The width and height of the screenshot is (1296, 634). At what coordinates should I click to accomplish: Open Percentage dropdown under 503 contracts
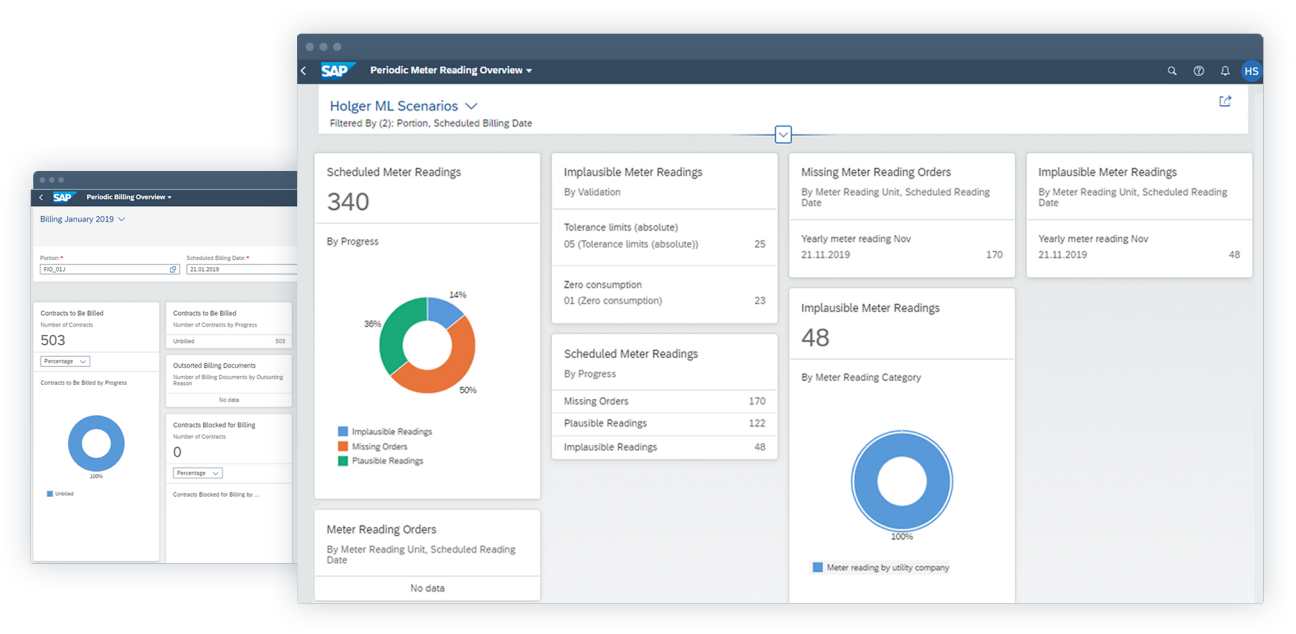(65, 361)
